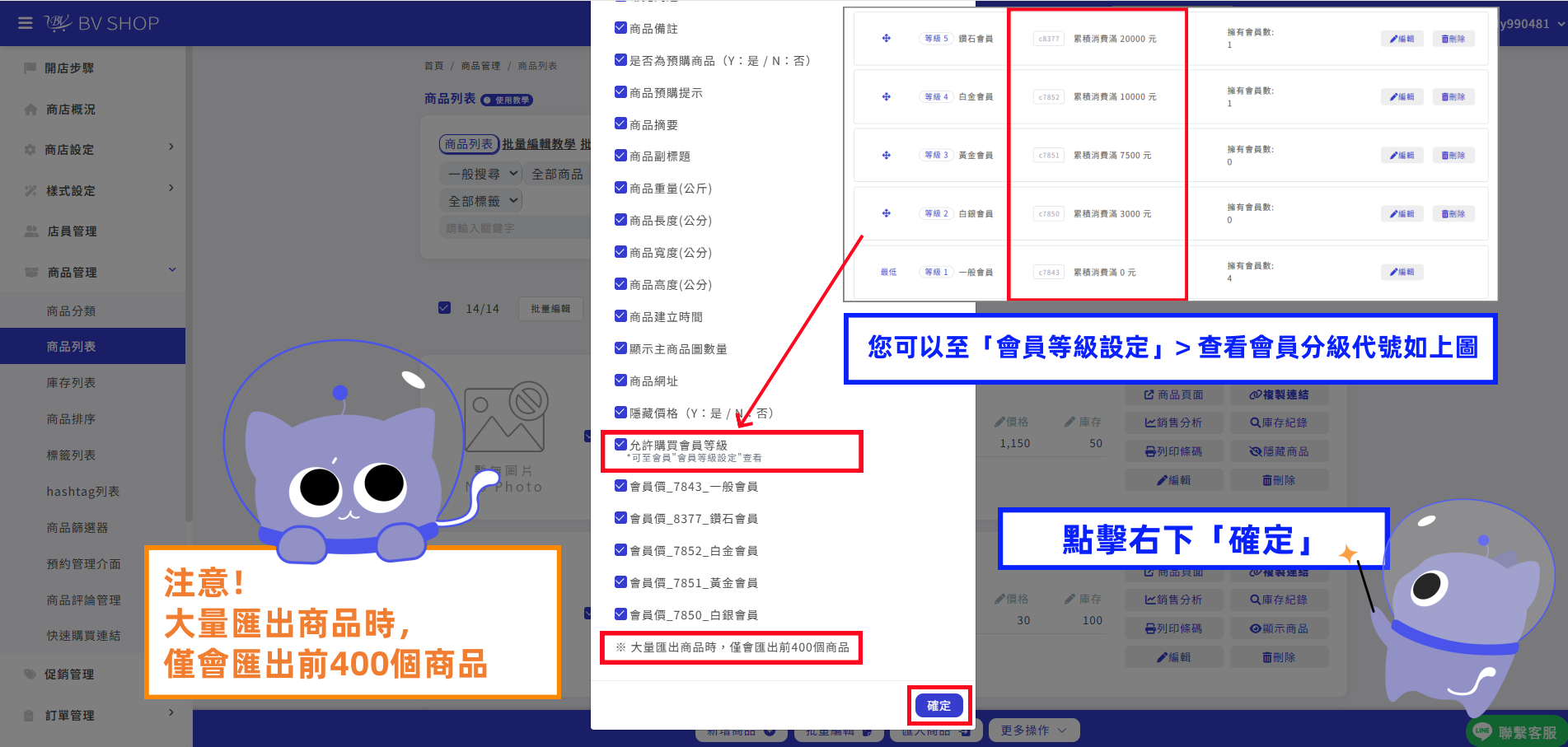The width and height of the screenshot is (1568, 747).
Task: Toggle the 商品建立時間 checkbox
Action: tap(620, 316)
